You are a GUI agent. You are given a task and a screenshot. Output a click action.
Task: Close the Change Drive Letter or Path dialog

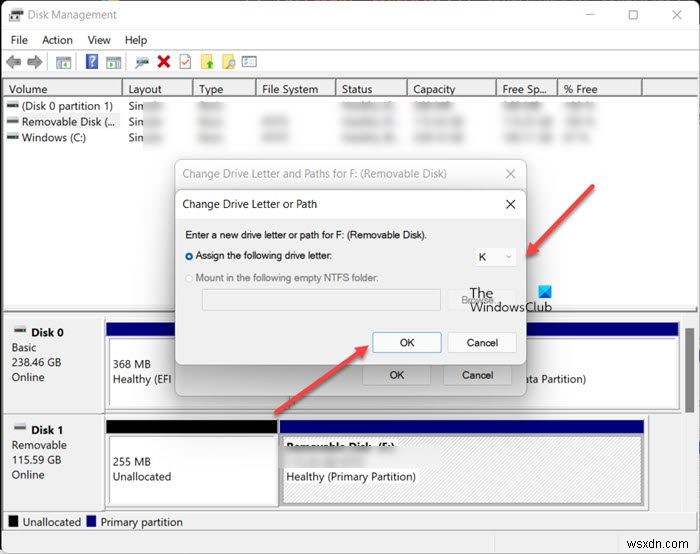point(510,204)
